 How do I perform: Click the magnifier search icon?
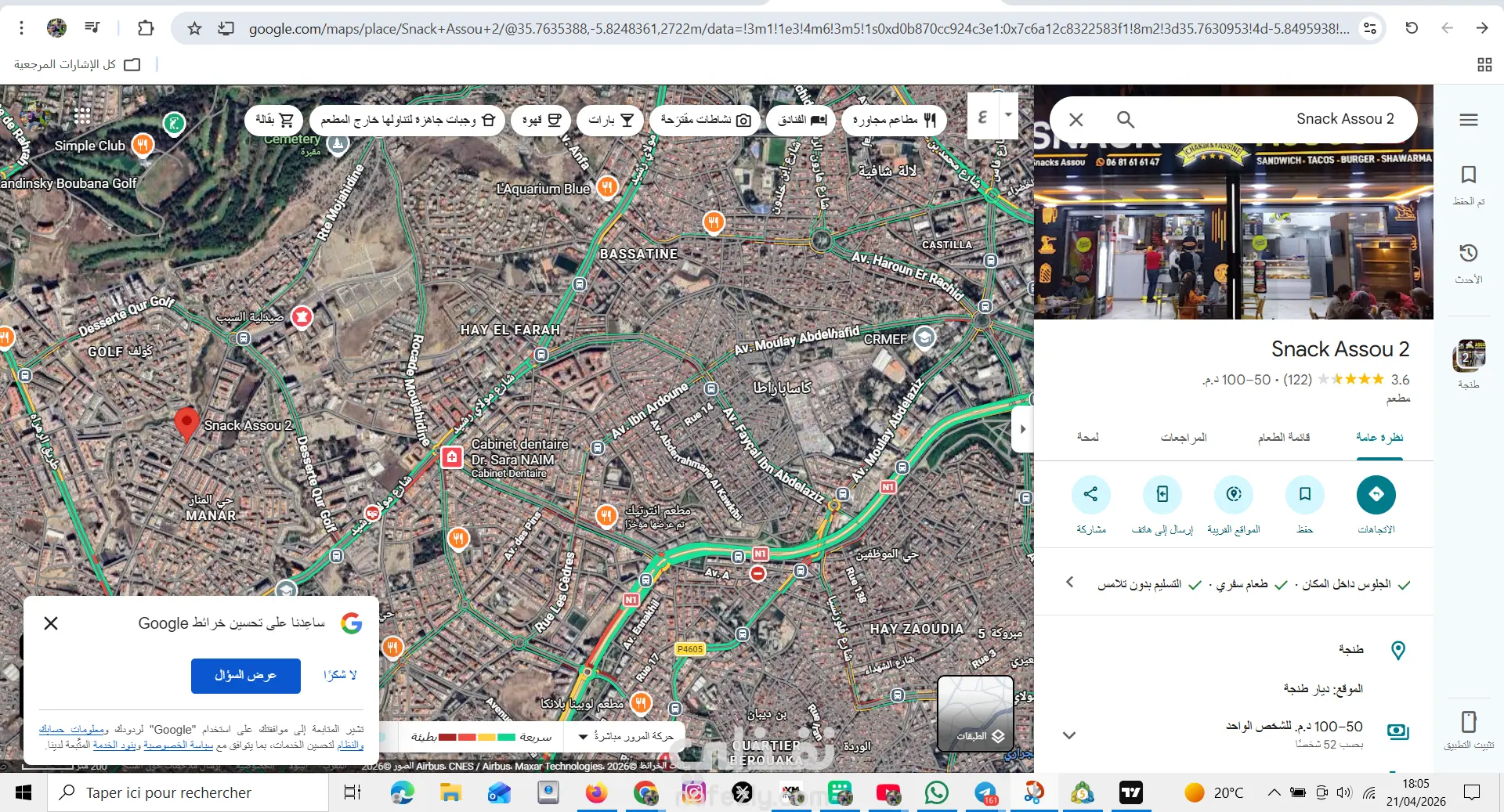tap(1126, 120)
